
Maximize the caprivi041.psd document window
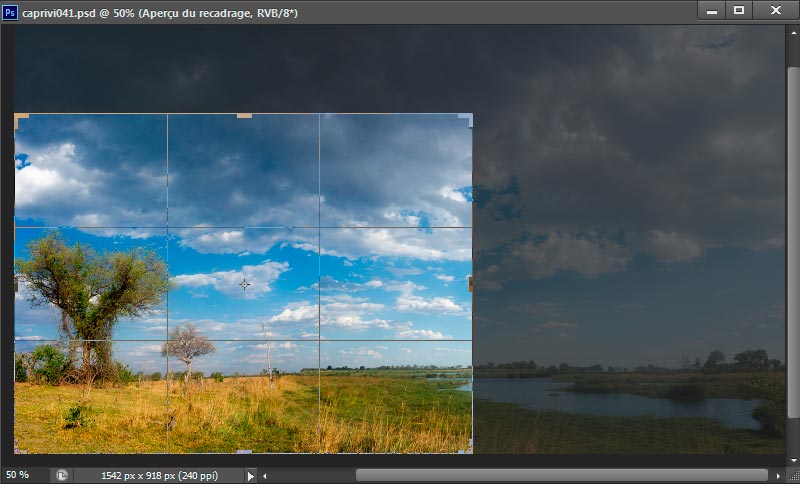[739, 10]
